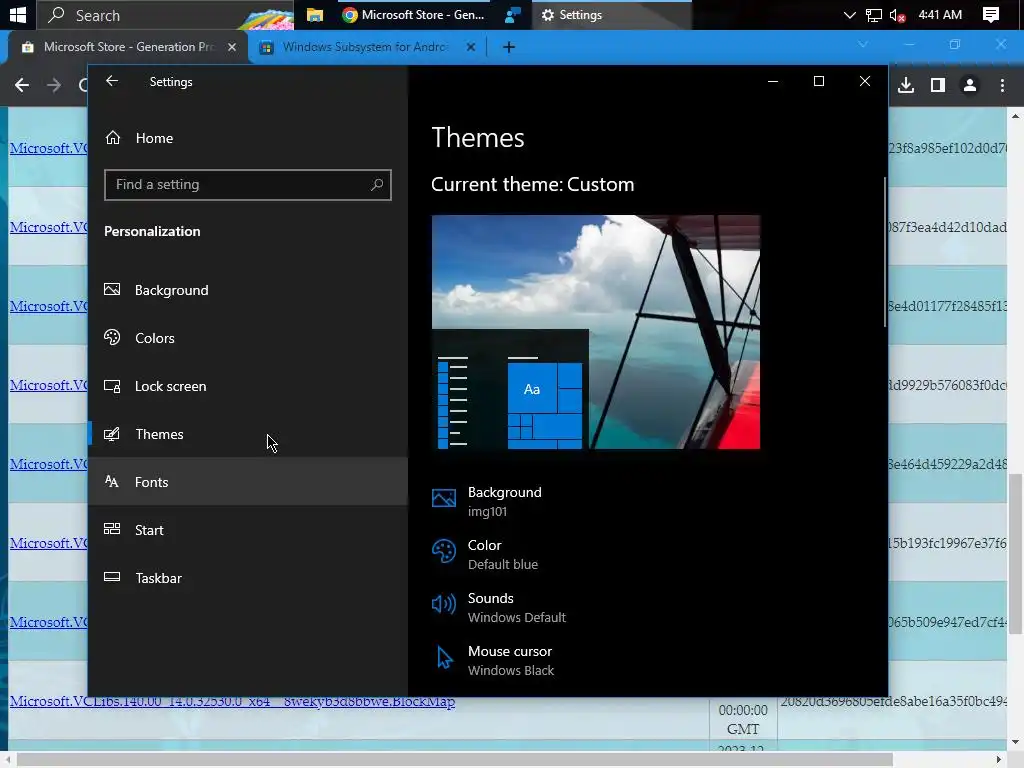This screenshot has width=1024, height=768.
Task: Open Chrome three-dot menu
Action: [1002, 85]
